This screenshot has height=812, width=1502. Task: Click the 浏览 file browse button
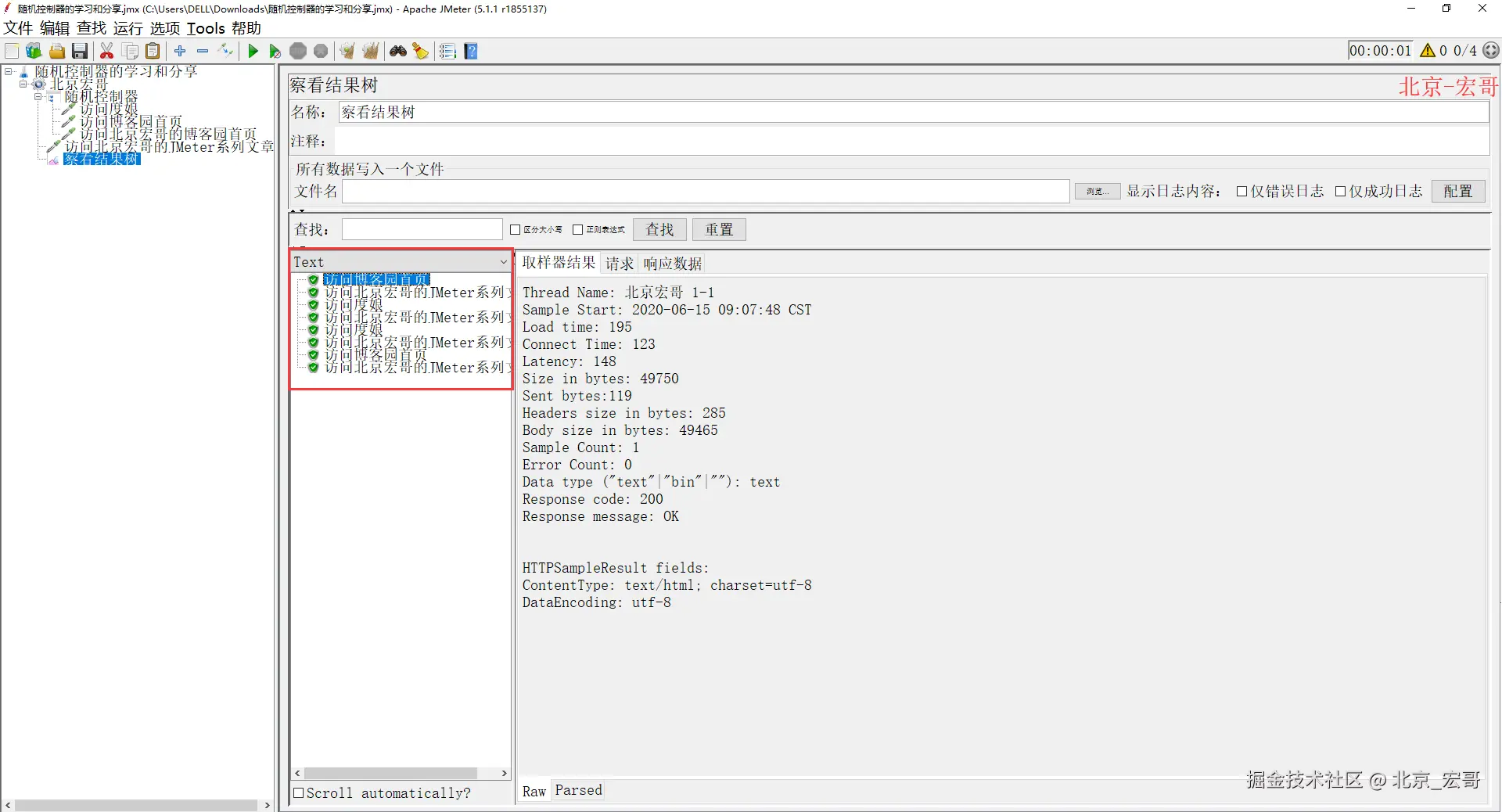pos(1098,191)
